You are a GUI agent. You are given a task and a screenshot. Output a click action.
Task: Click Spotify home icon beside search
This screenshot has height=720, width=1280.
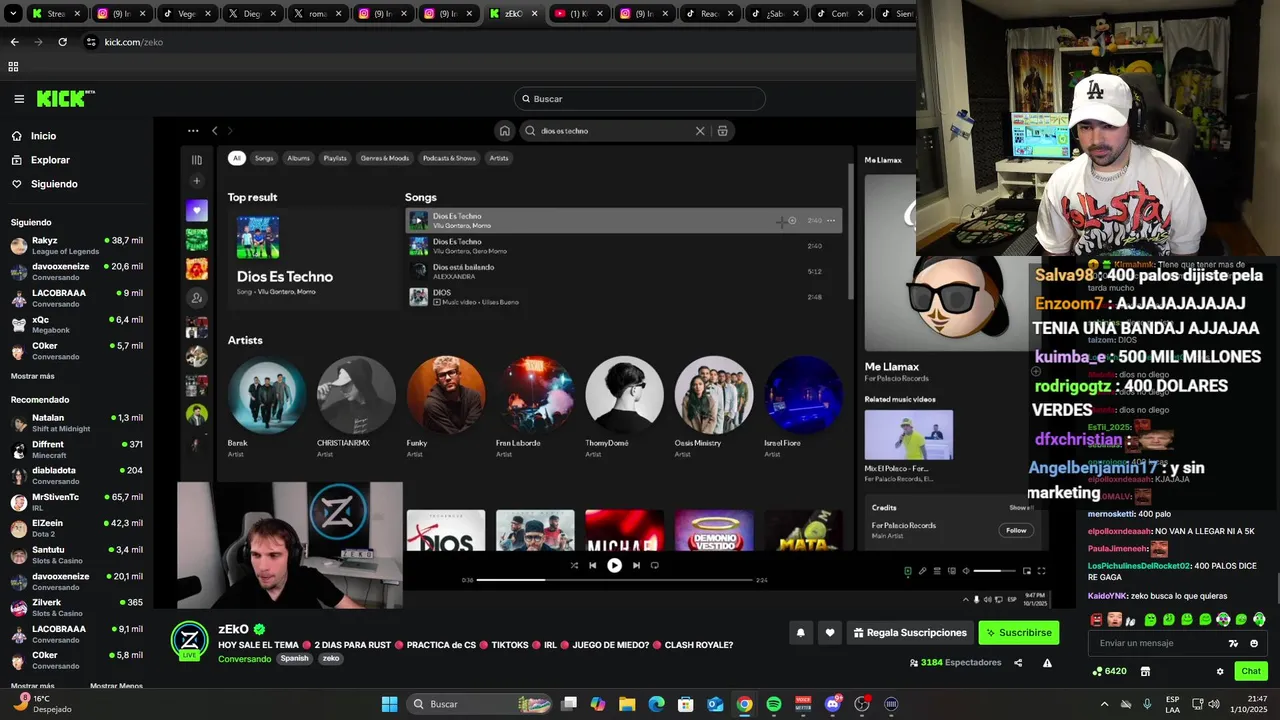click(x=505, y=131)
